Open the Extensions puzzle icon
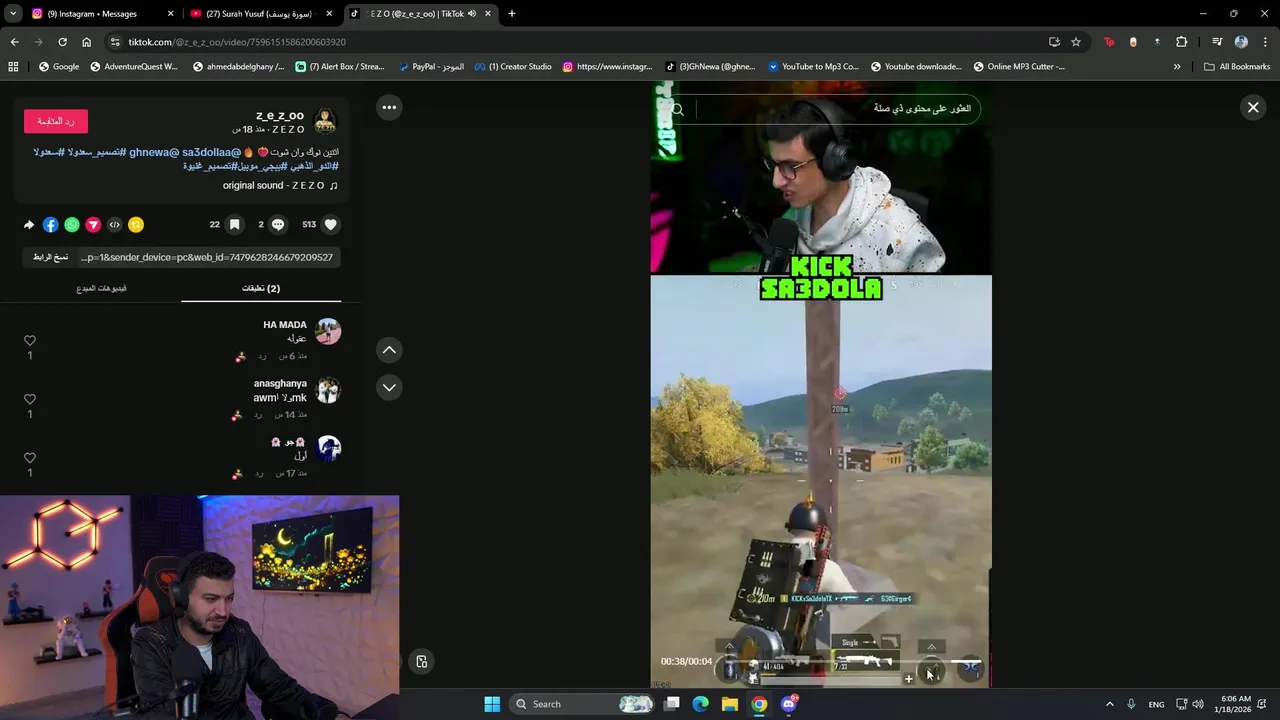1280x720 pixels. point(1181,42)
